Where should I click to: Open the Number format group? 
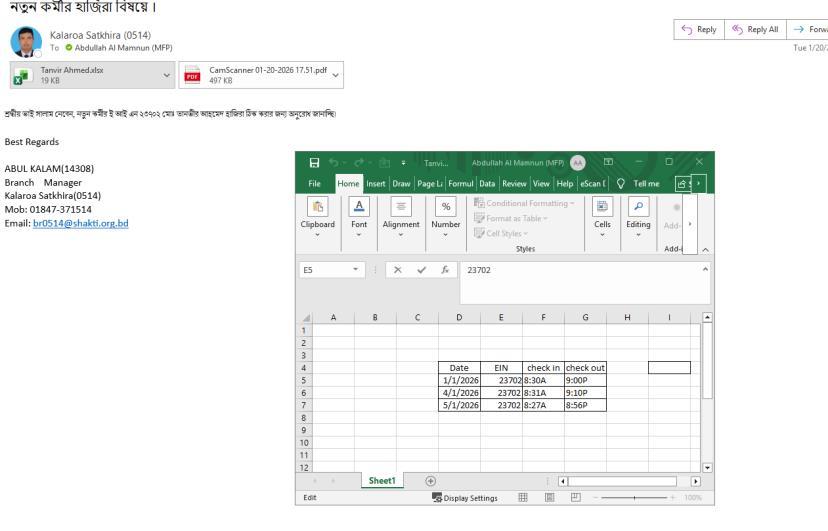pyautogui.click(x=446, y=225)
